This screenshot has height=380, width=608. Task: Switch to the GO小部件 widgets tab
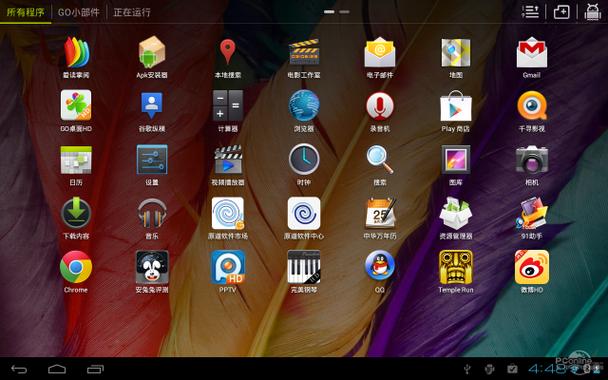pos(78,12)
